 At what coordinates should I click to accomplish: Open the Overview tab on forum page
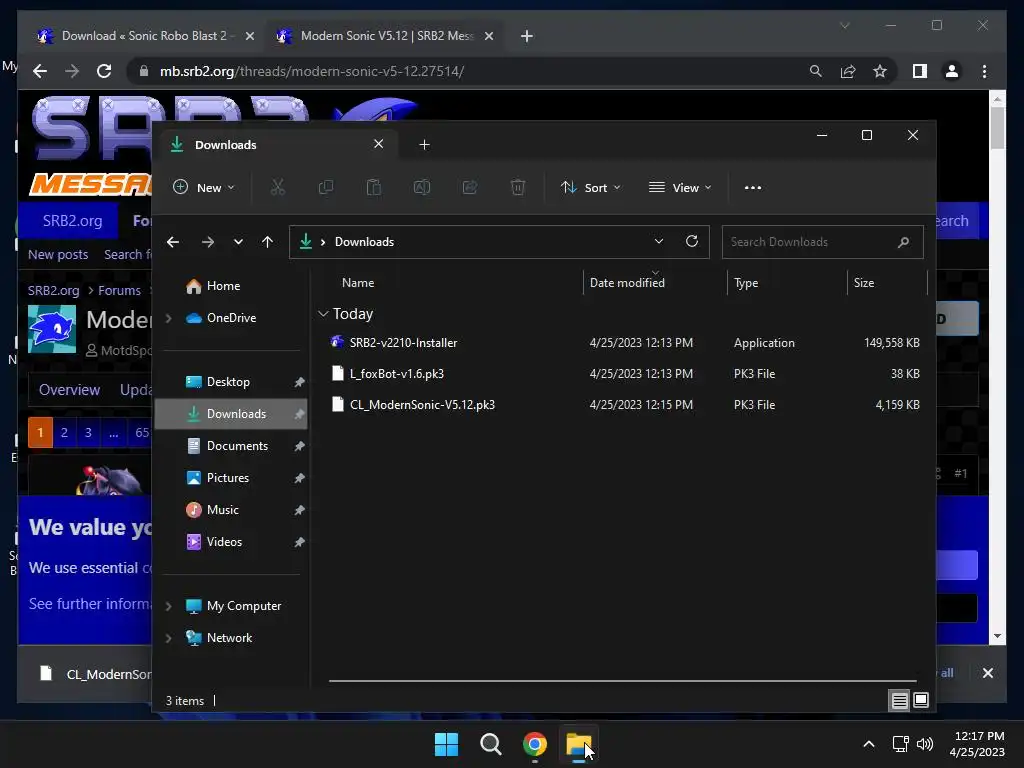coord(69,390)
